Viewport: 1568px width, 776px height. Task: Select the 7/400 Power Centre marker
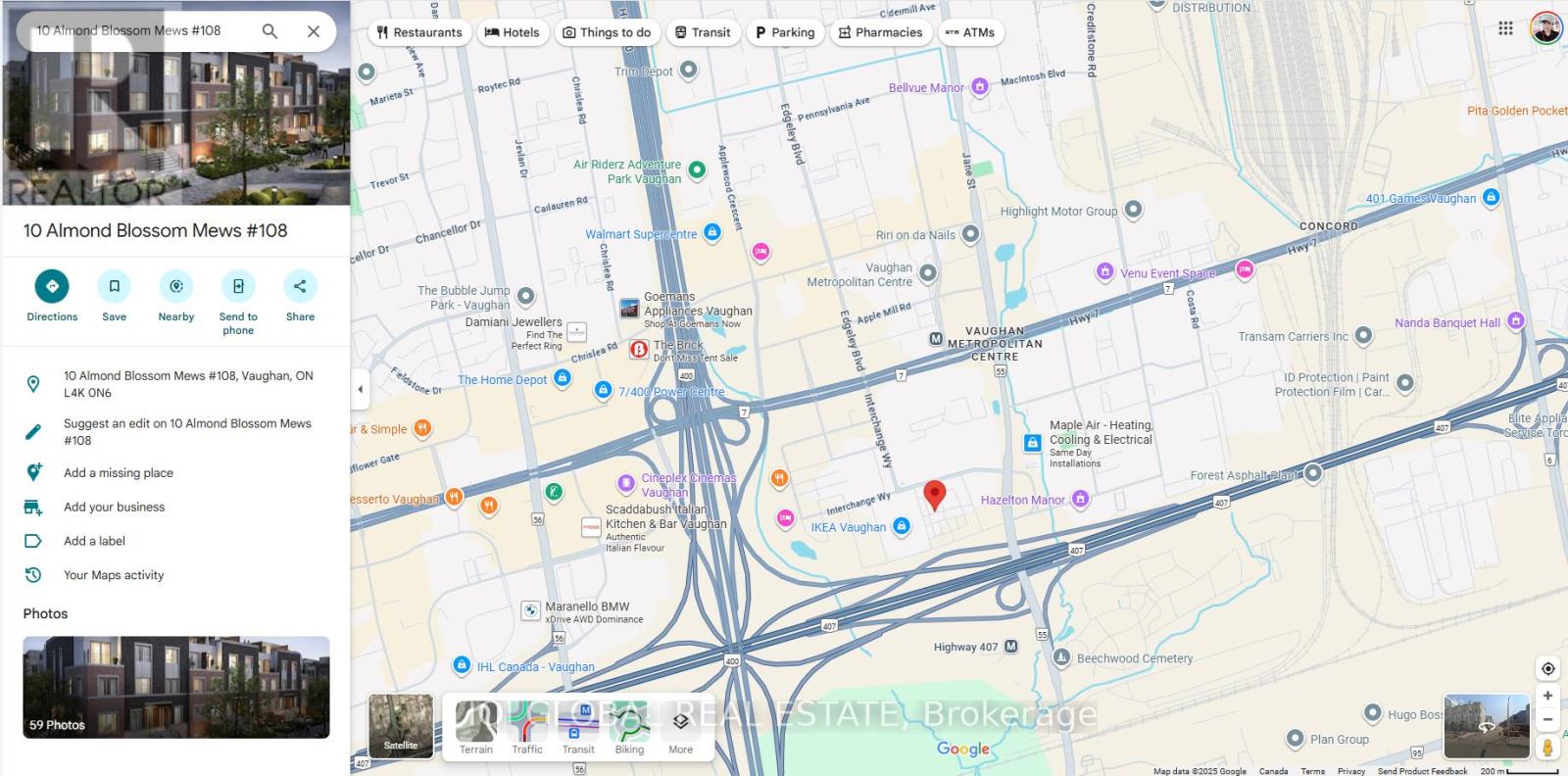click(603, 390)
